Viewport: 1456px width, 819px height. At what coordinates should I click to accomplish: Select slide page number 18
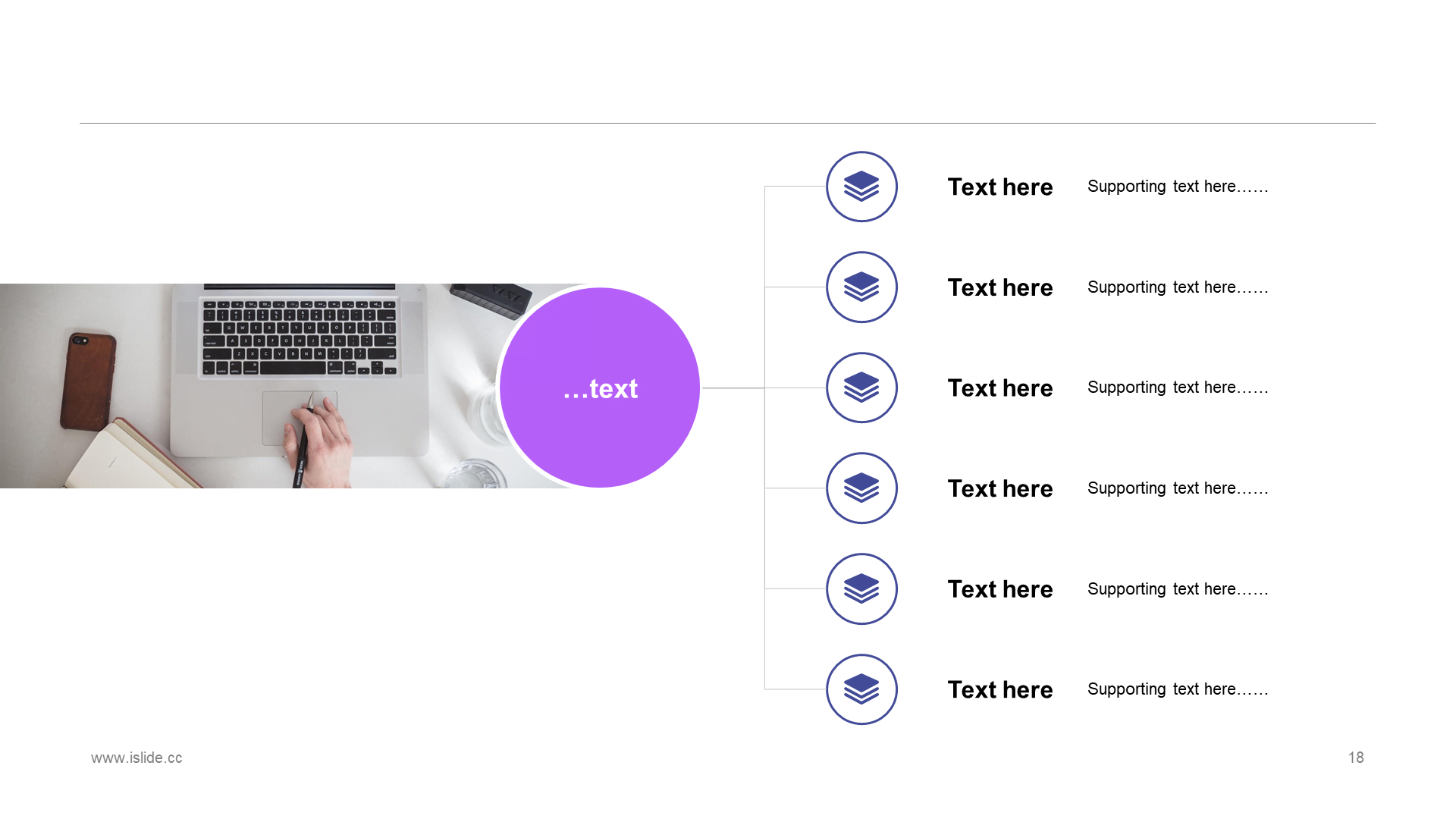click(x=1356, y=758)
